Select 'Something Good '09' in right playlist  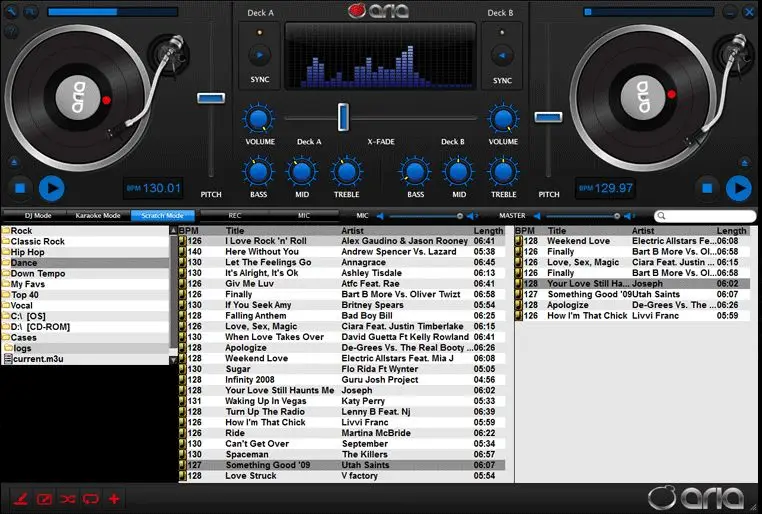[632, 294]
